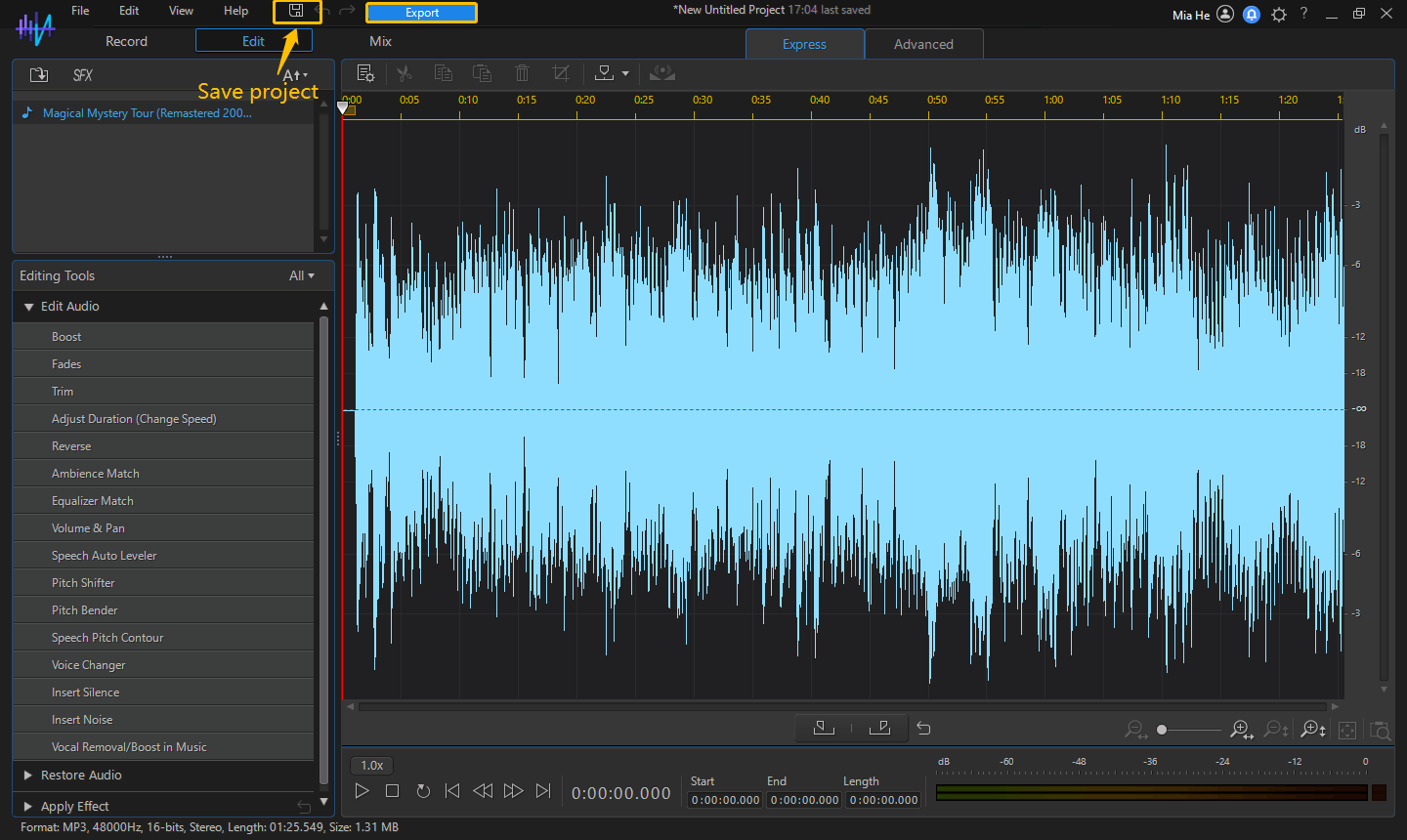1407x840 pixels.
Task: Expand the Apply Effect section
Action: (x=28, y=806)
